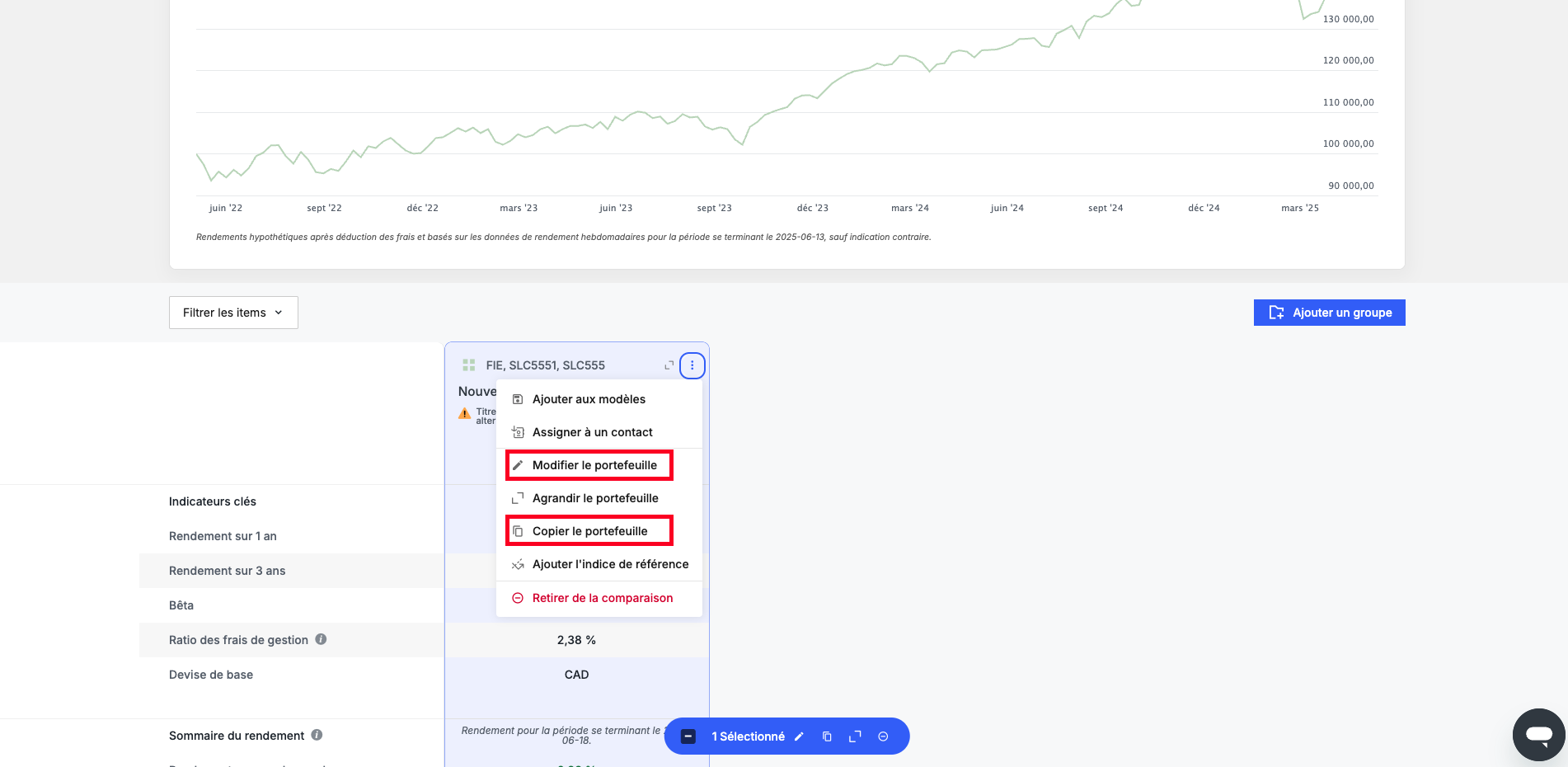This screenshot has width=1568, height=767.
Task: Click the Indicateurs clés heading
Action: click(213, 501)
